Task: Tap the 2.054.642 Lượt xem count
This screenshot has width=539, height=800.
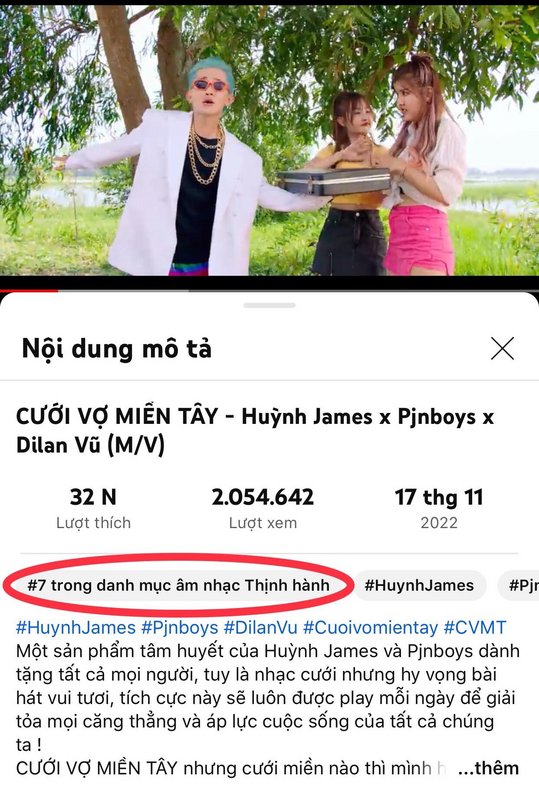Action: coord(263,508)
